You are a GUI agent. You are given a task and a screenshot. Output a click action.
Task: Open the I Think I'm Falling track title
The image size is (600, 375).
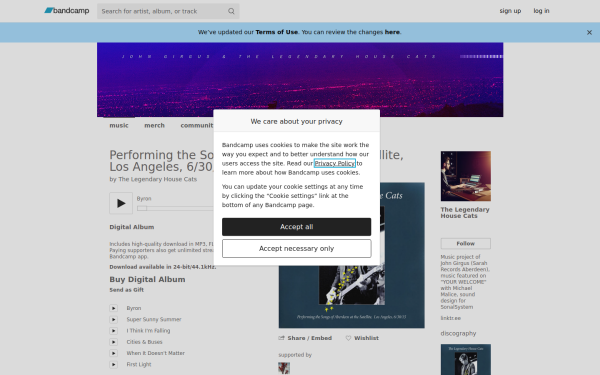click(148, 331)
